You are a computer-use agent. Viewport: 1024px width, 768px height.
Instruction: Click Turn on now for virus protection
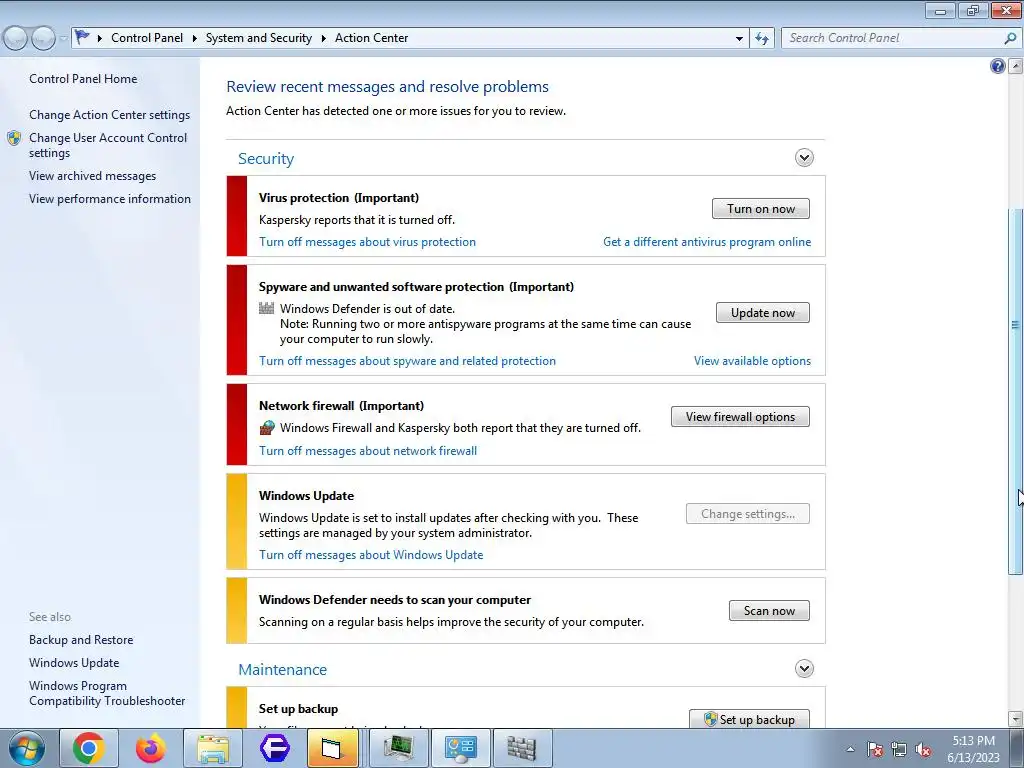[x=761, y=209]
